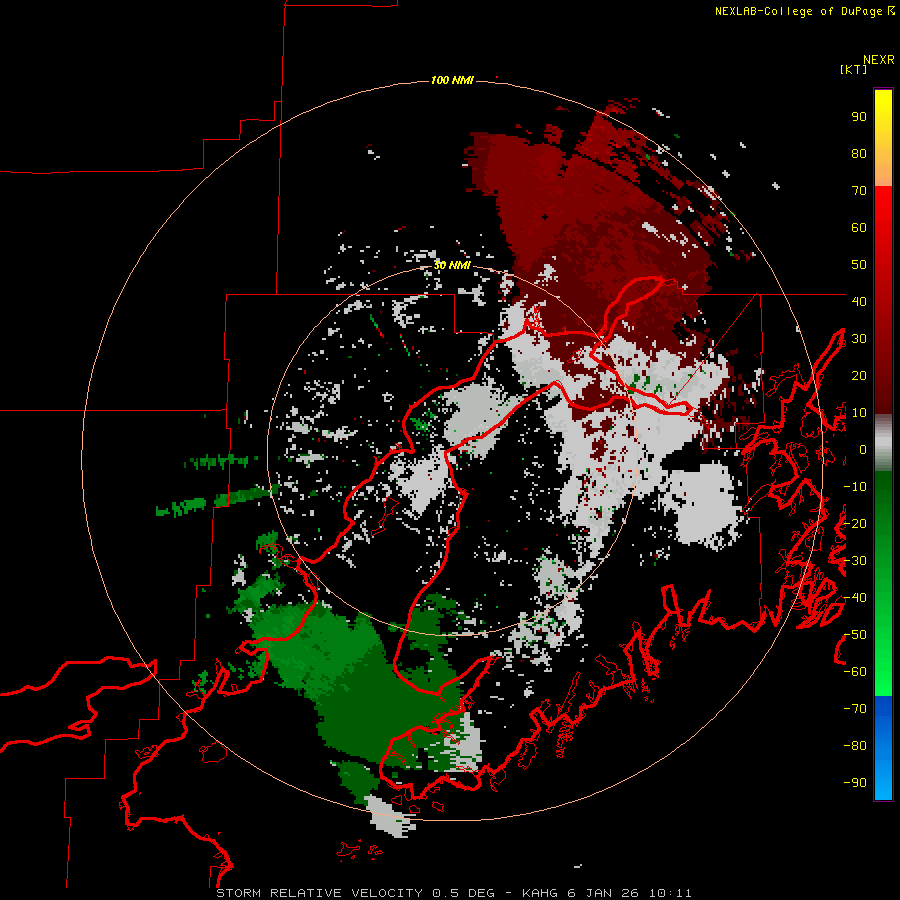Click the -80 value on the velocity scale
Viewport: 900px width, 900px height.
(x=855, y=746)
